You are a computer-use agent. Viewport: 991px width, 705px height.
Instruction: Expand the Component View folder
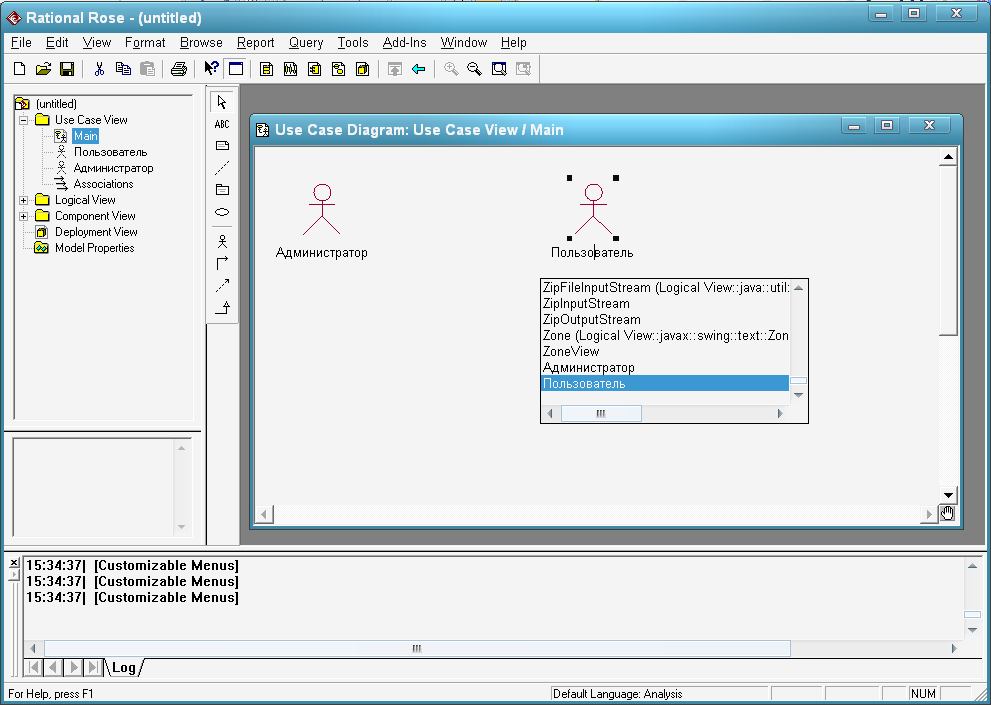23,216
